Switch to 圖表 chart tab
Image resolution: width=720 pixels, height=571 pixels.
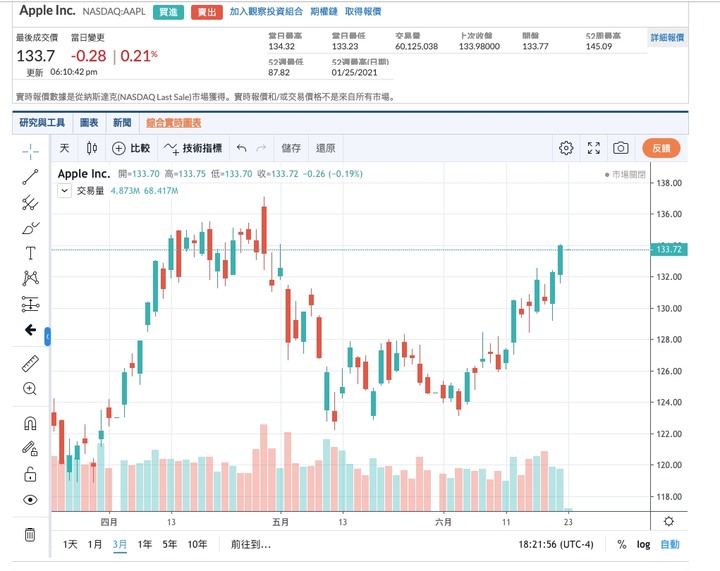89,123
